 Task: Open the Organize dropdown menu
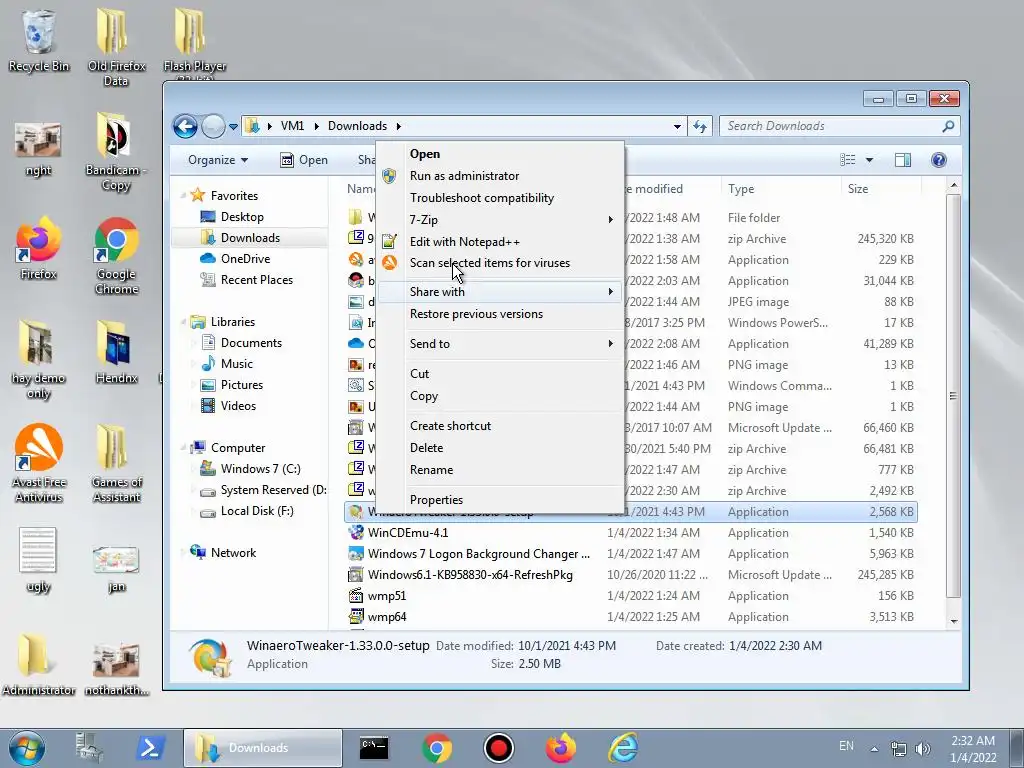pos(218,160)
